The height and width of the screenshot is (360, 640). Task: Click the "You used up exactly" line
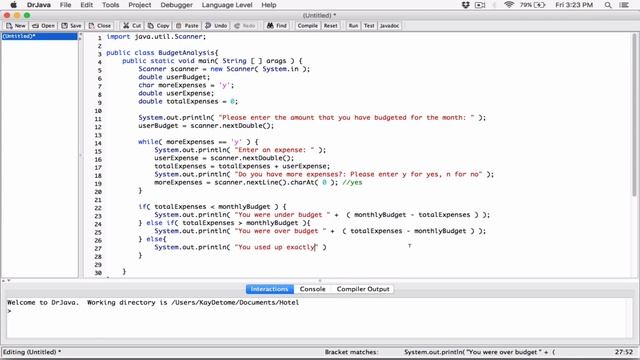tap(240, 247)
